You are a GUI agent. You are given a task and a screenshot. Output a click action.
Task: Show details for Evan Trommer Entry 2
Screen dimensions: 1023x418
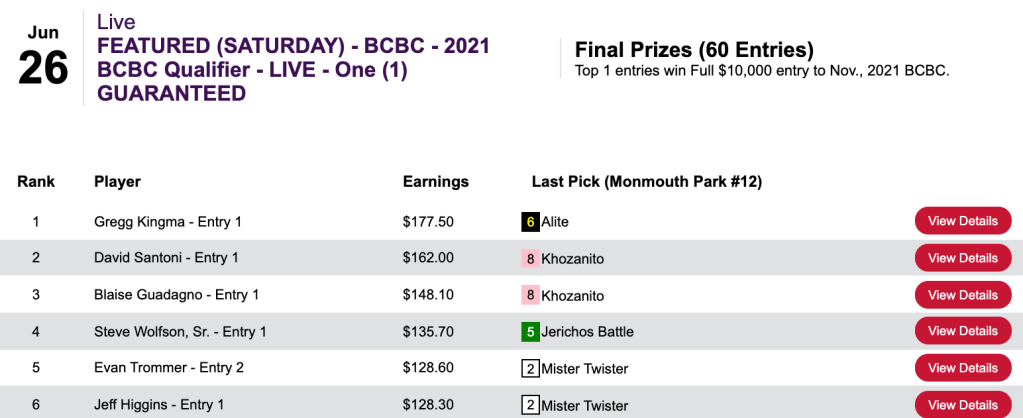[x=962, y=368]
